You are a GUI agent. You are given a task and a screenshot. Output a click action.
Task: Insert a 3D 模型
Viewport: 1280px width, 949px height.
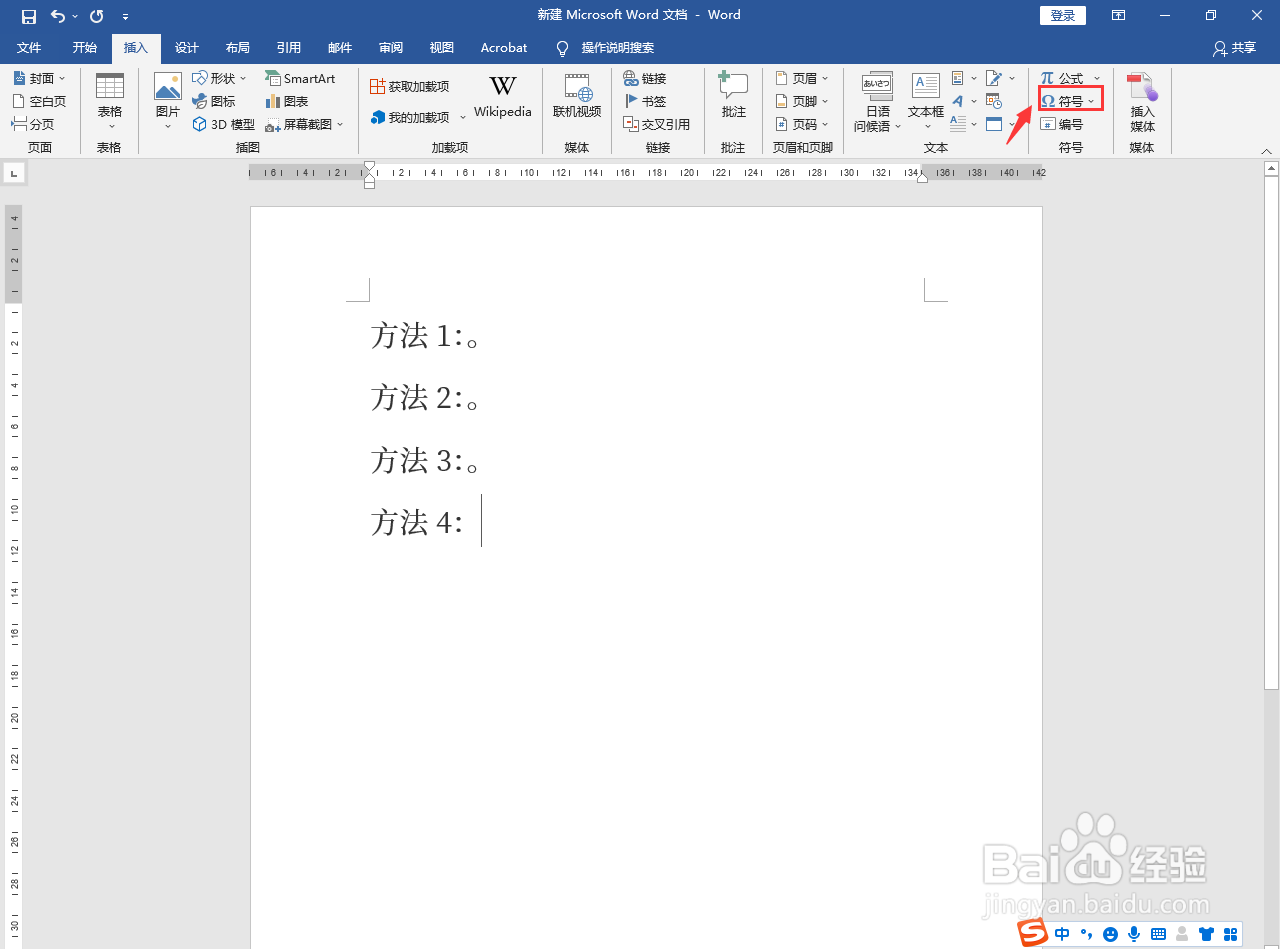pyautogui.click(x=224, y=124)
